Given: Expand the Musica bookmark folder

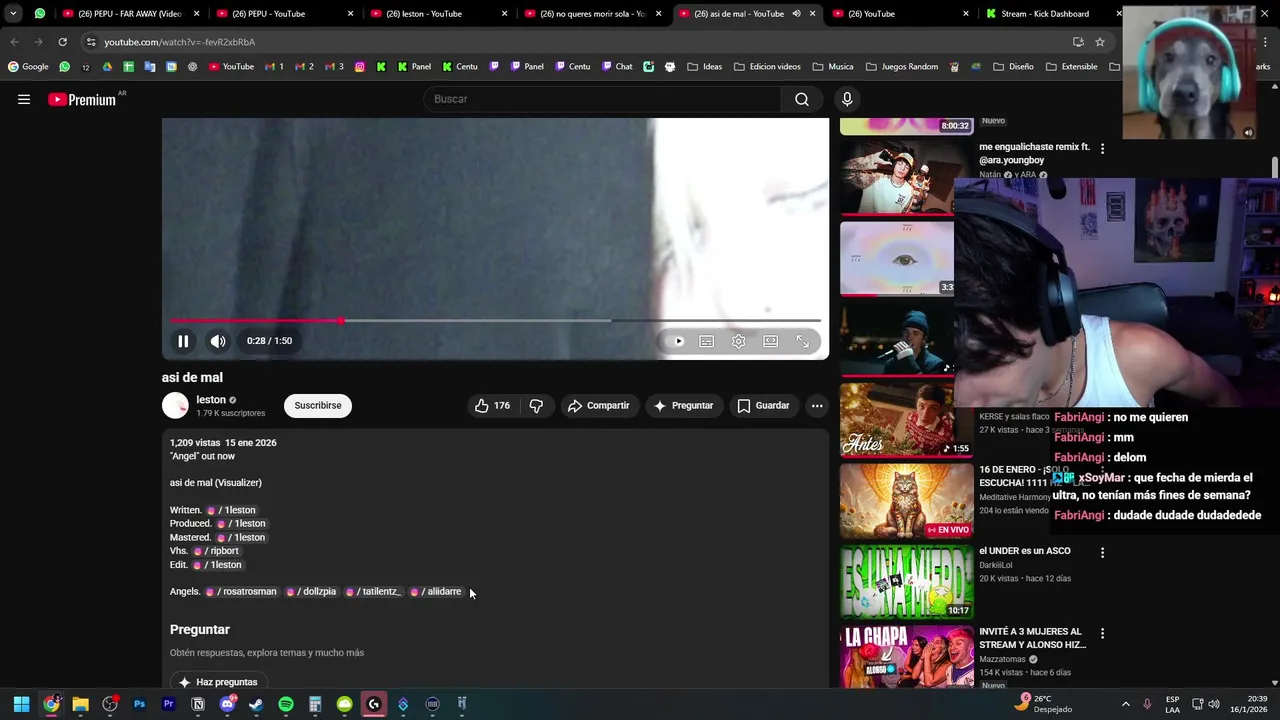Looking at the screenshot, I should click(x=833, y=67).
